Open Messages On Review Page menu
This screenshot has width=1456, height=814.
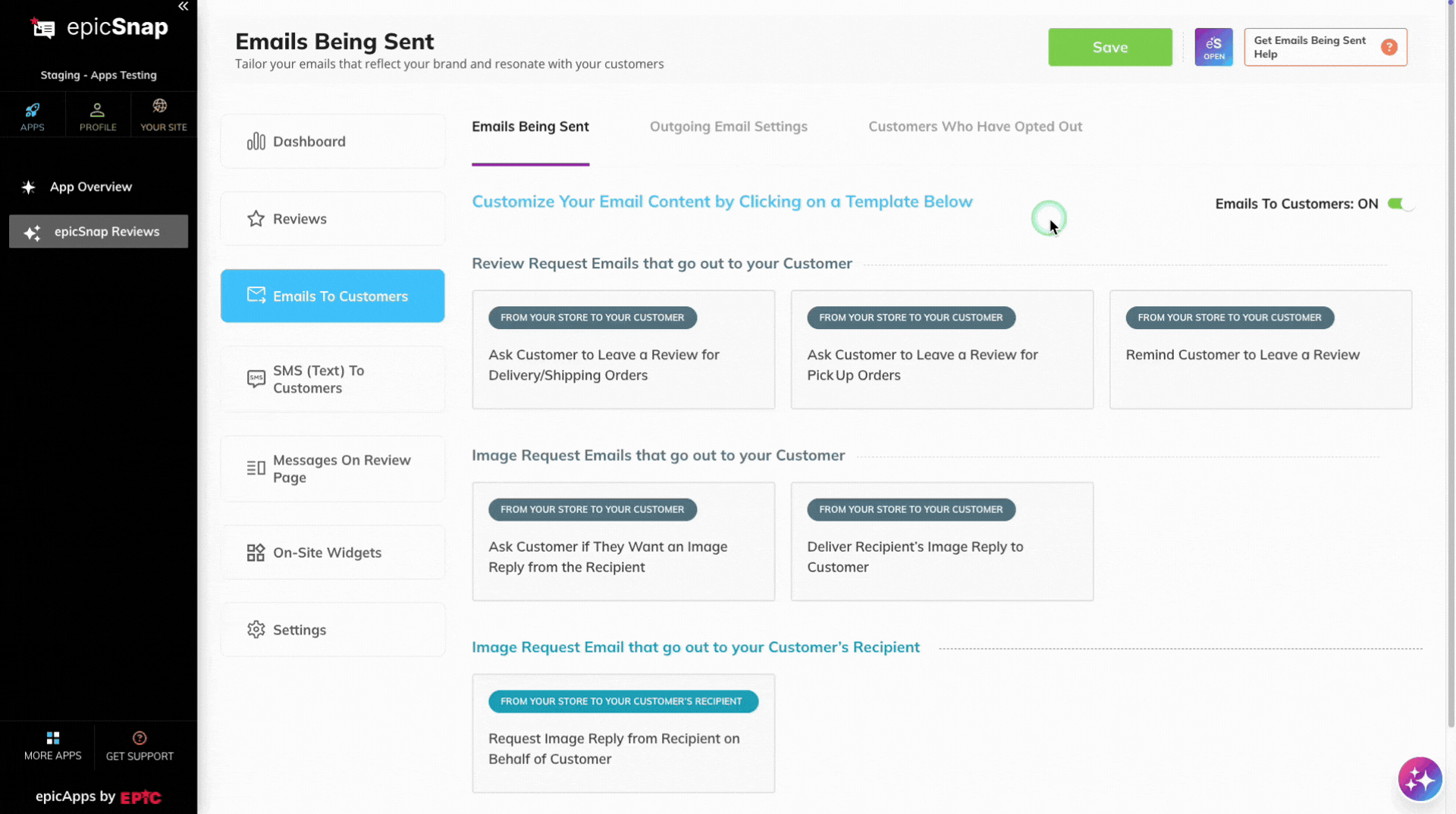tap(332, 468)
